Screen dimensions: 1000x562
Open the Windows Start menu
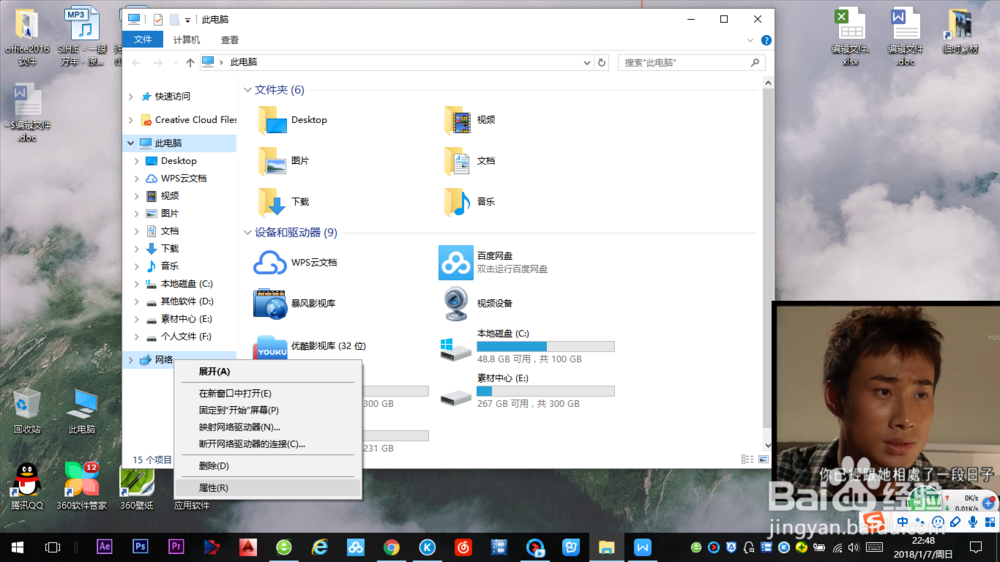coord(17,547)
